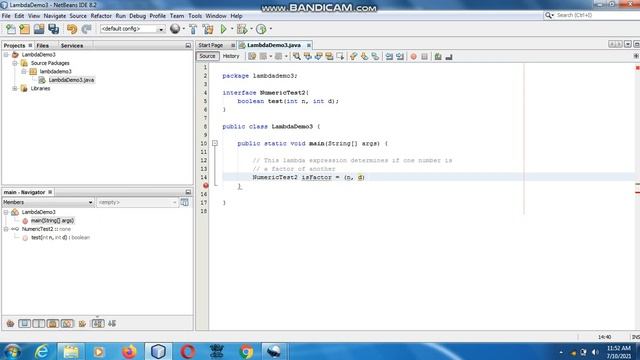Click the Debug Project icon
The image size is (640, 360).
click(x=242, y=29)
